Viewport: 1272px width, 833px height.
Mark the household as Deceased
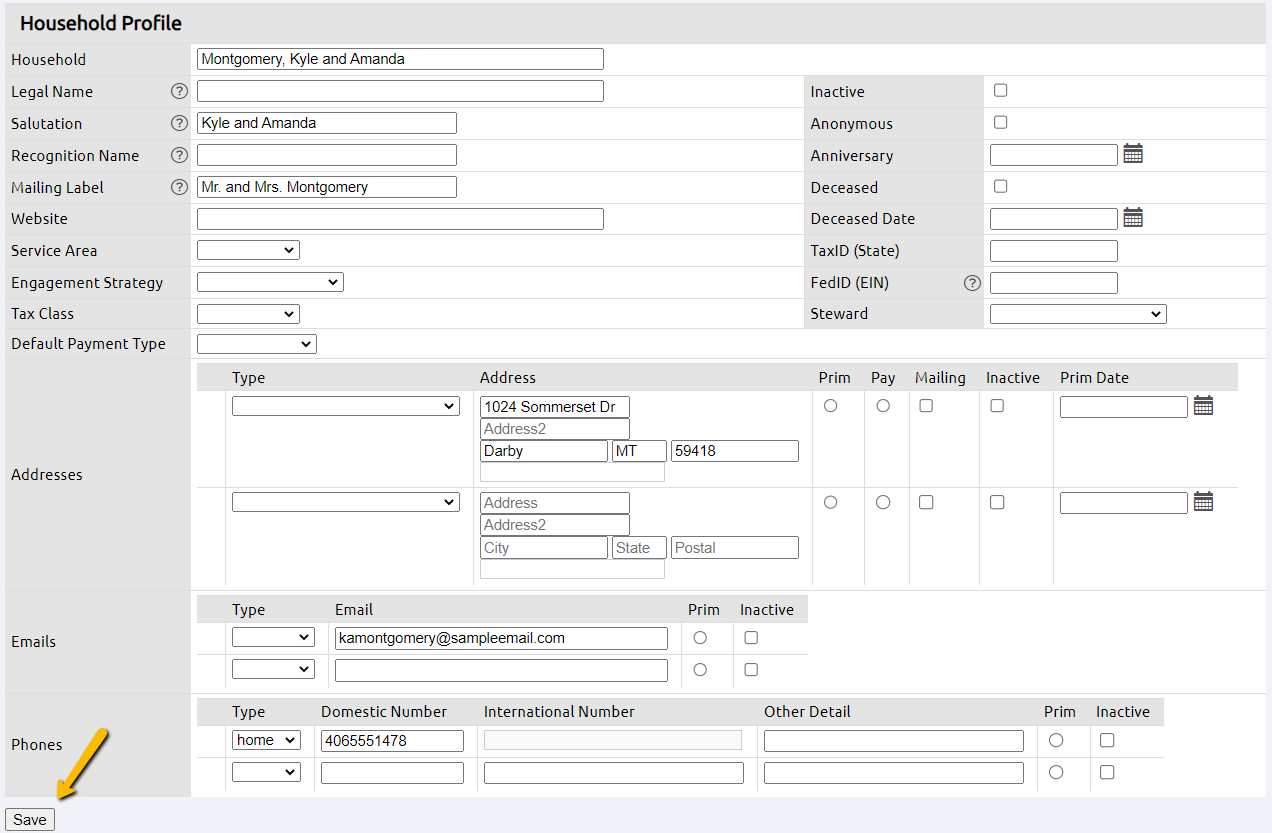1000,186
